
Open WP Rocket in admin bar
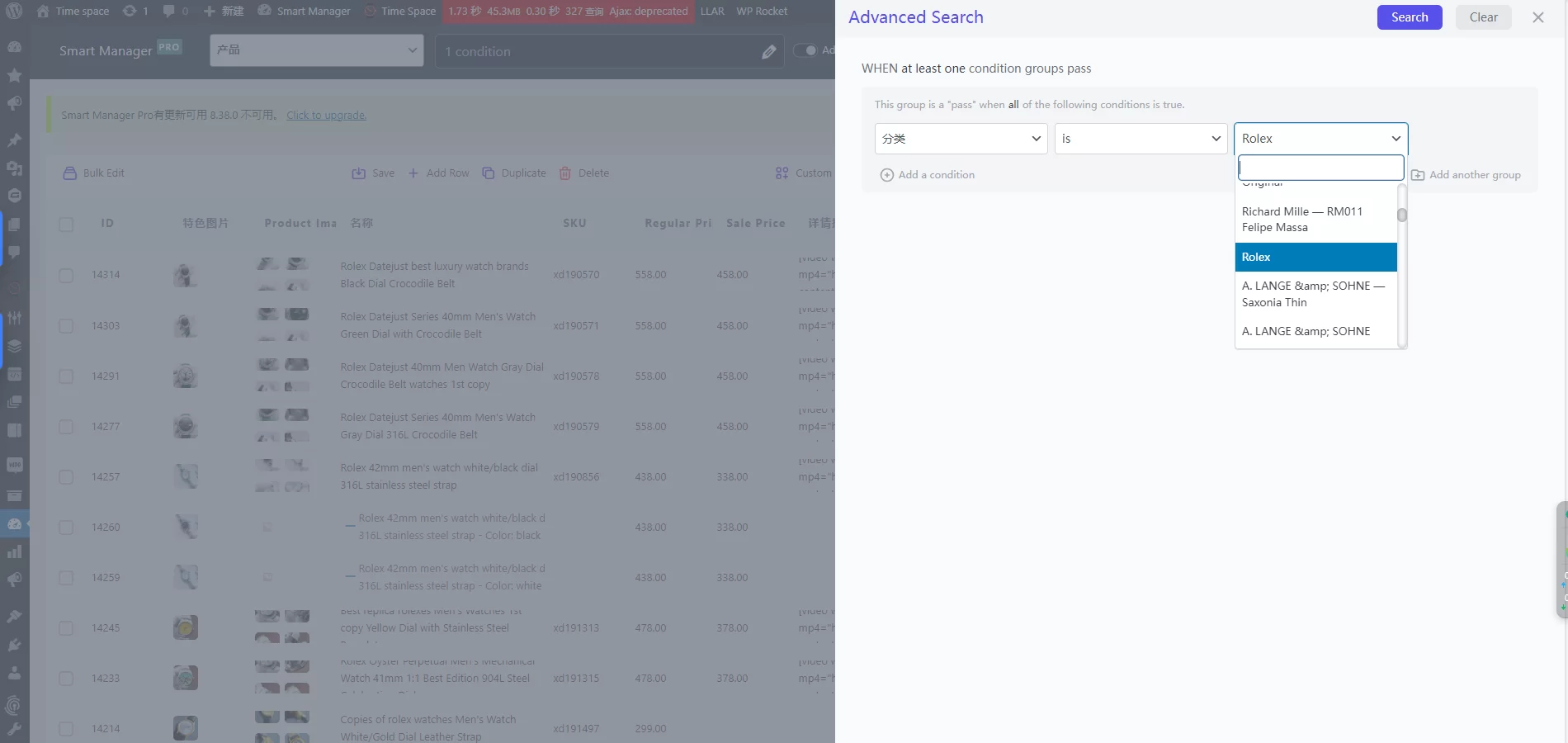click(x=762, y=11)
